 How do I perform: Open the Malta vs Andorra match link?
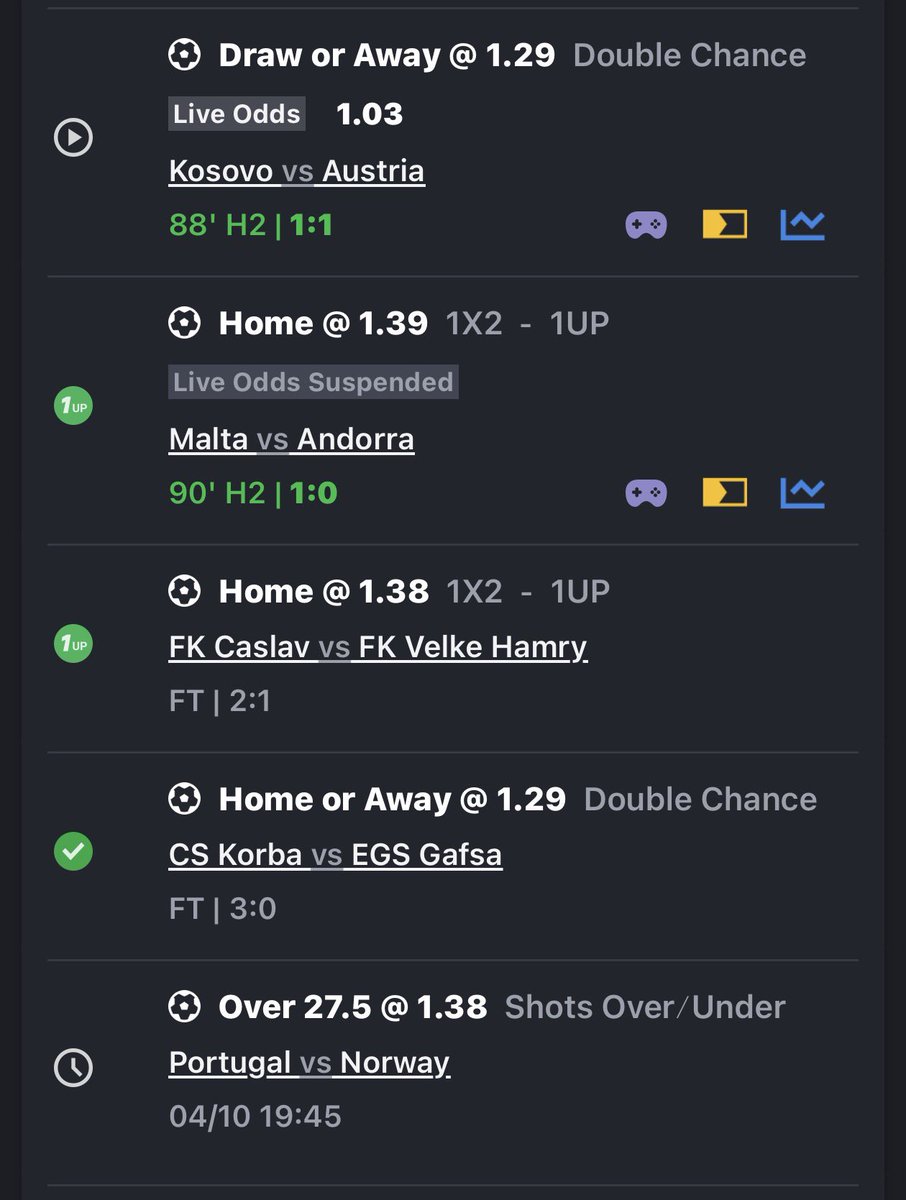[x=292, y=439]
